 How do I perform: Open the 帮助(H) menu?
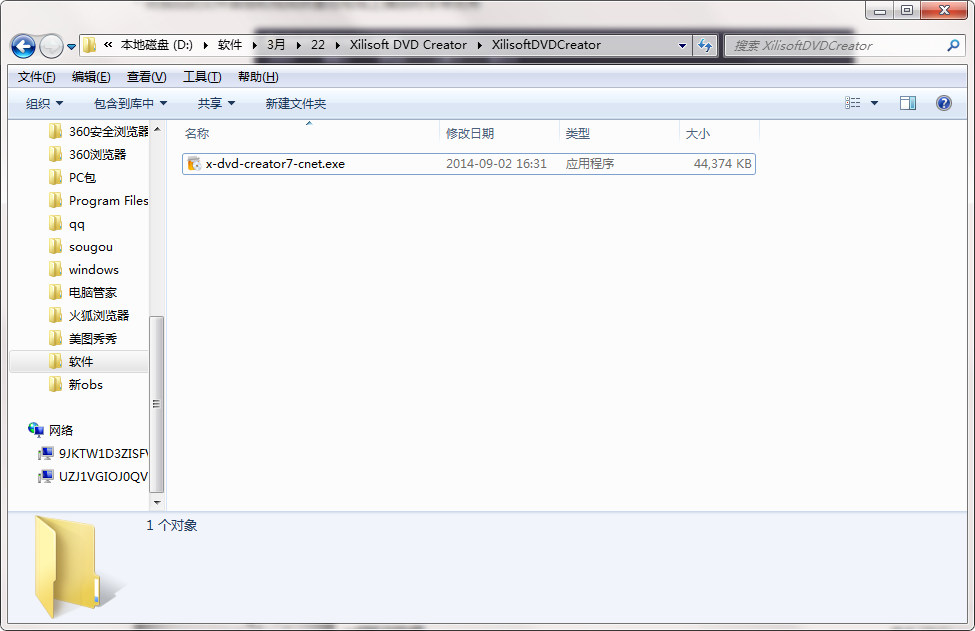click(x=258, y=76)
